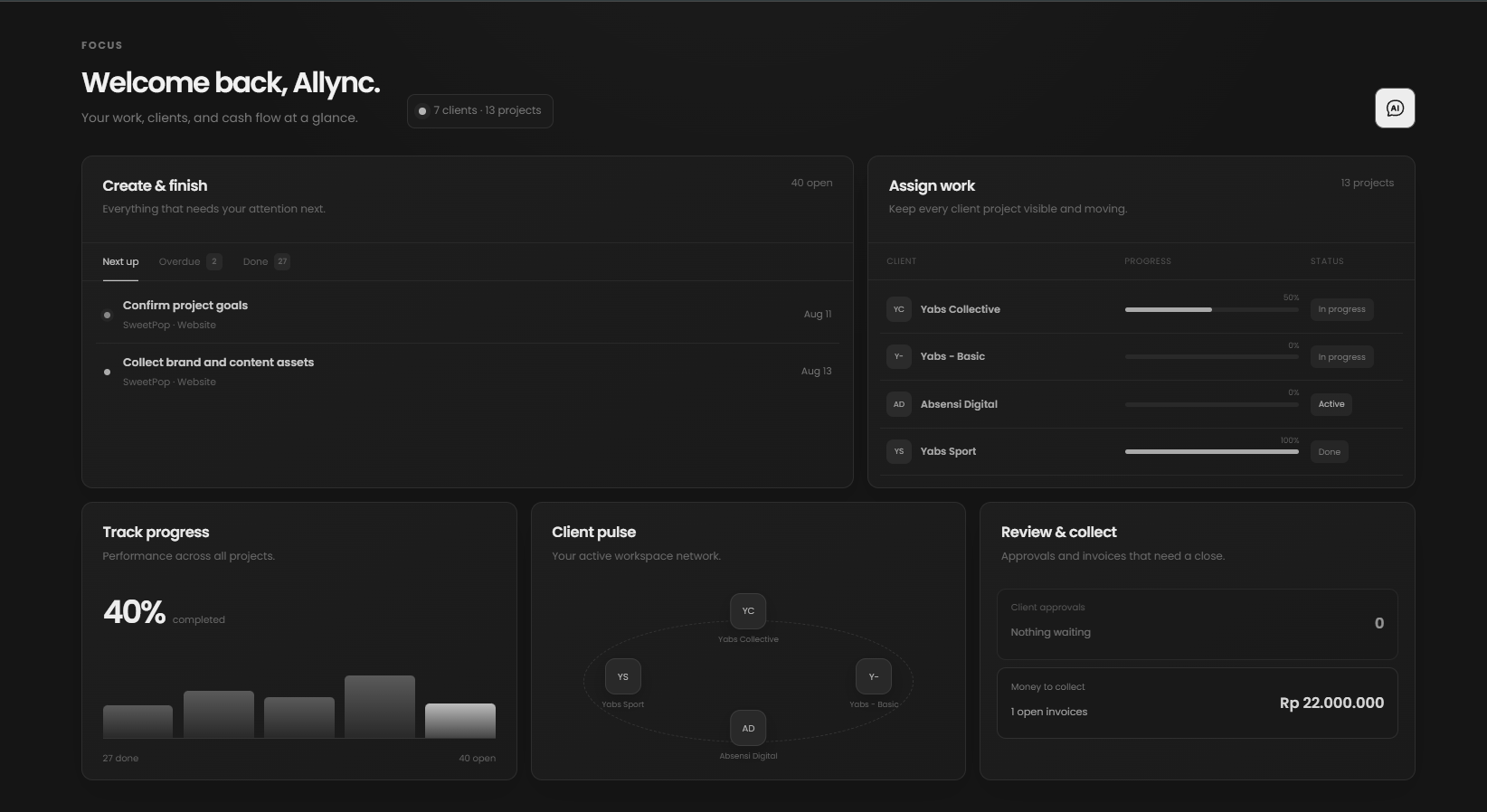1487x812 pixels.
Task: Click the 7 clients · 13 projects pill
Action: (480, 111)
